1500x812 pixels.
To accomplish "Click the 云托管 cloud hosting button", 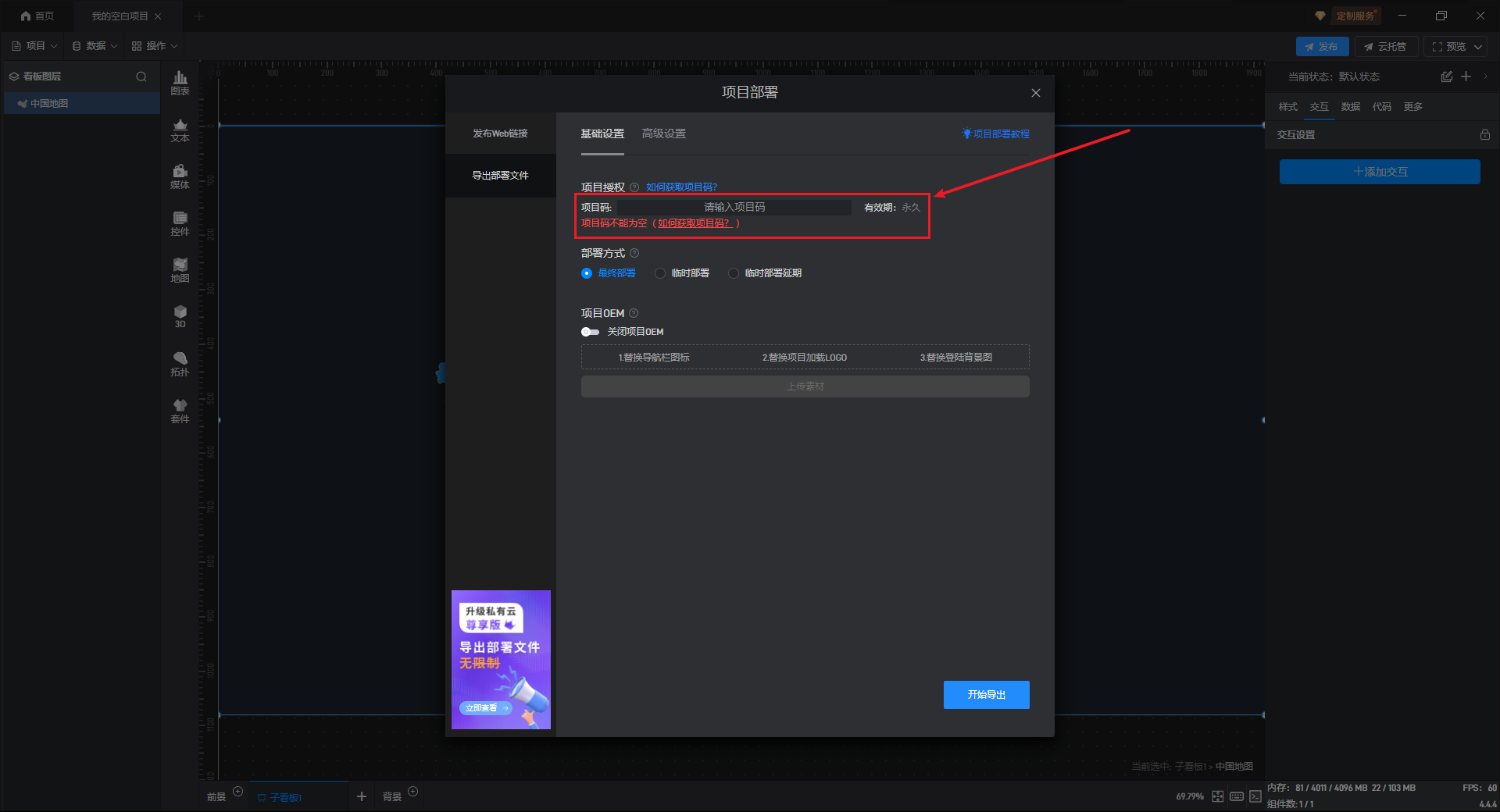I will [1386, 47].
